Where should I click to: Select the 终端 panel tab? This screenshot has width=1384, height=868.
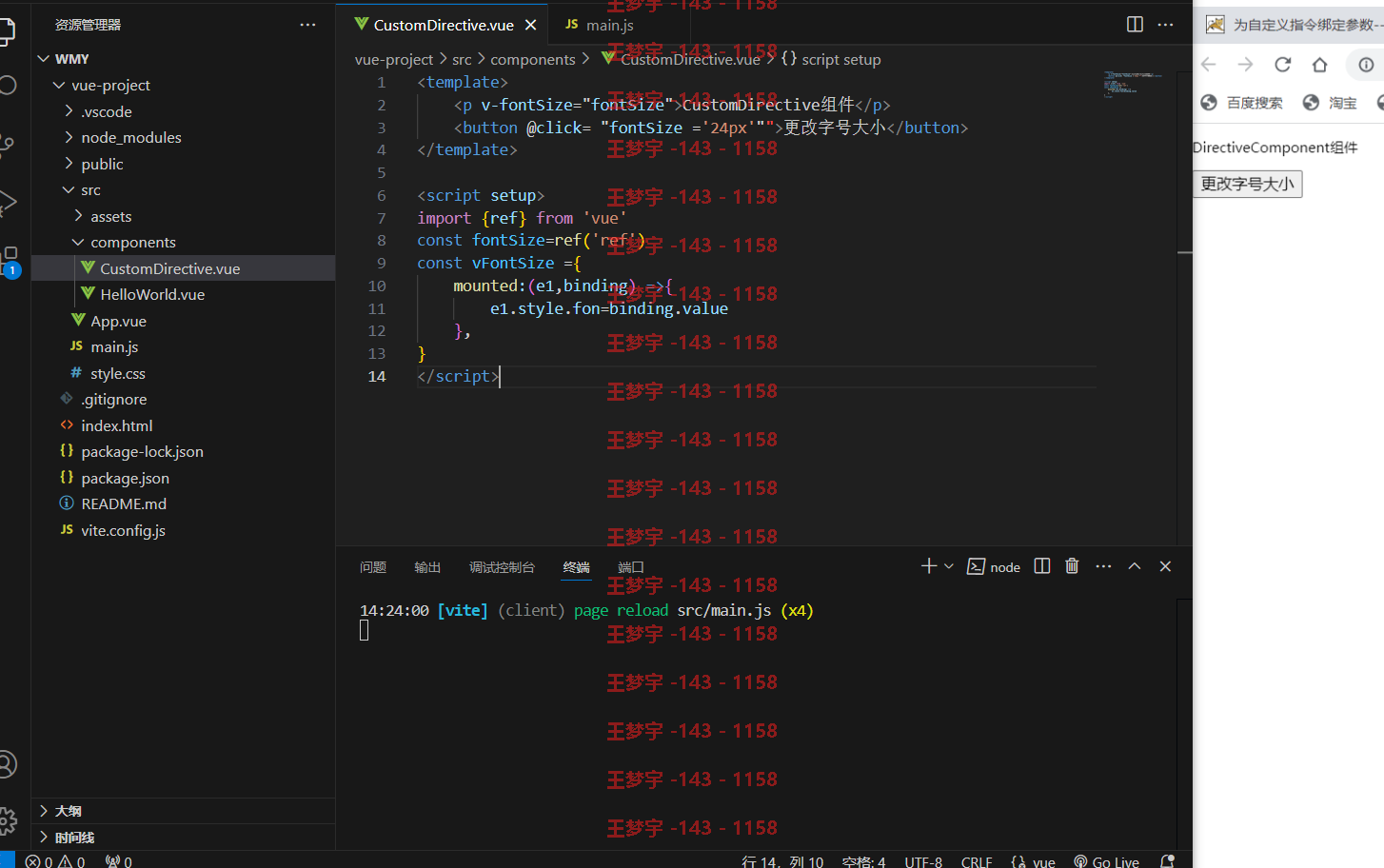[x=576, y=567]
